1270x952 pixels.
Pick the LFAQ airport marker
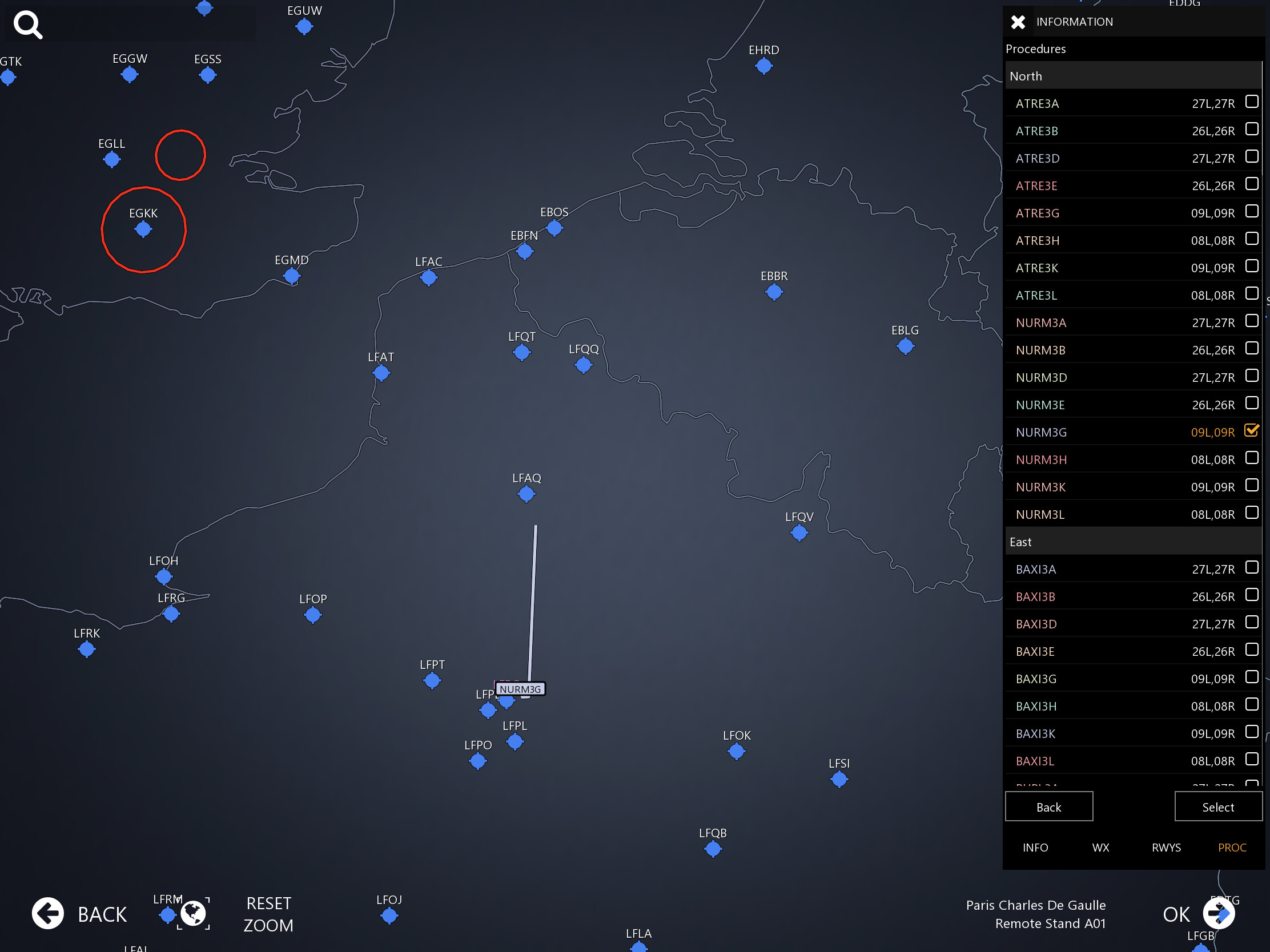[526, 494]
